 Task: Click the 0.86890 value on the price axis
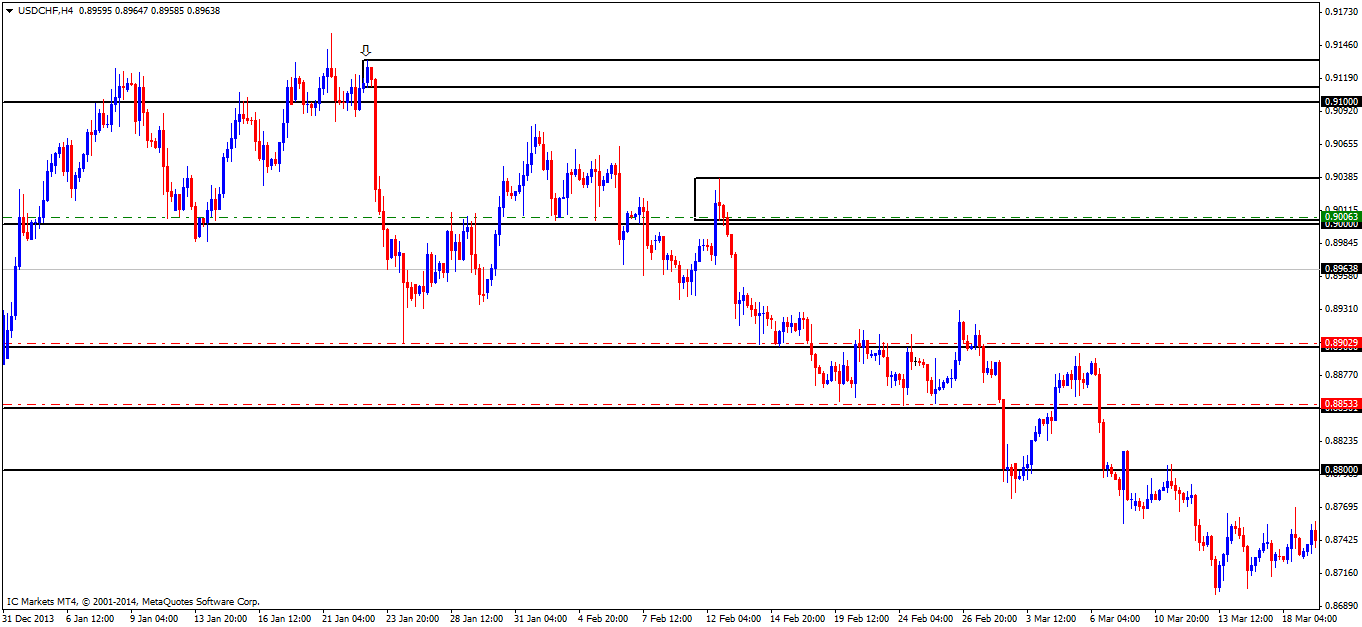1341,606
